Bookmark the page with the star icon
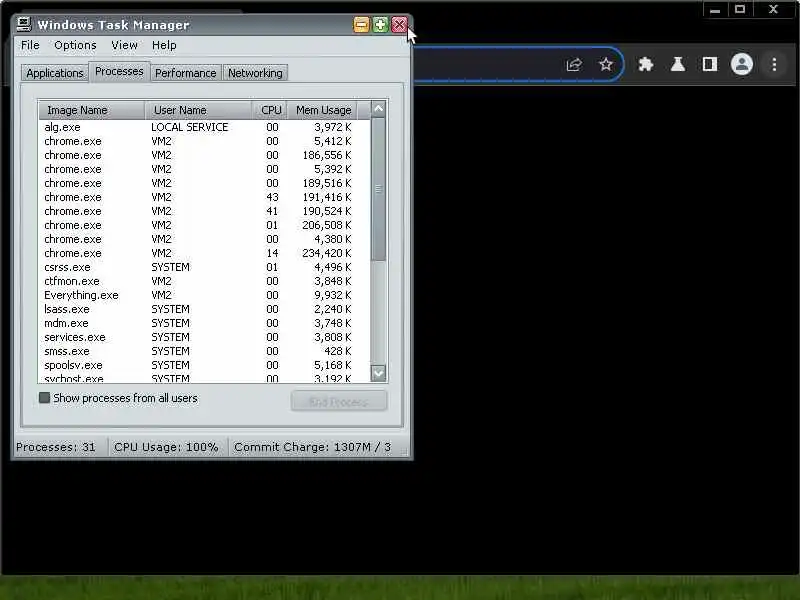The image size is (800, 600). (606, 65)
